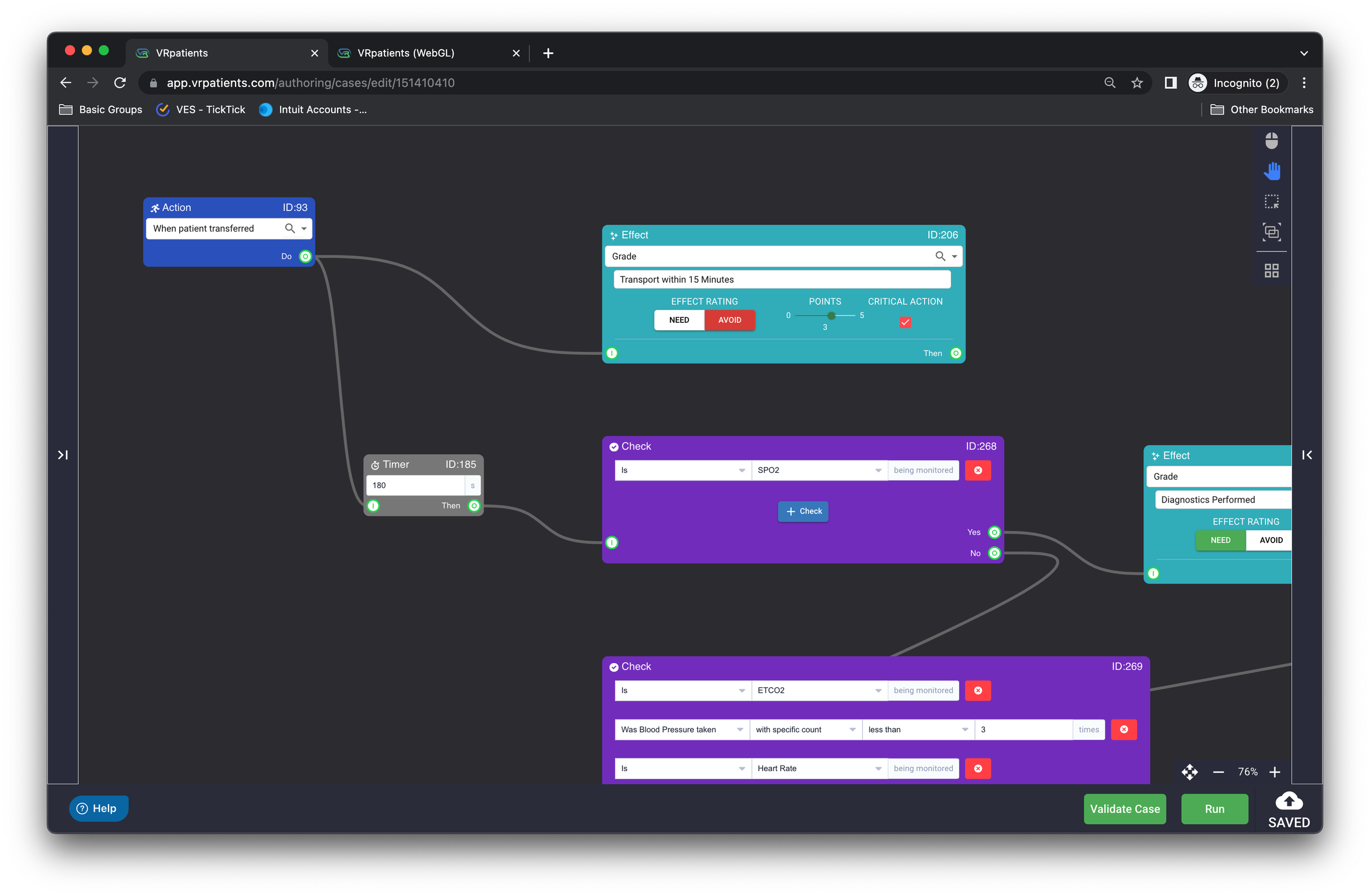Image resolution: width=1370 pixels, height=896 pixels.
Task: Open the grid layout icon
Action: 1271,271
